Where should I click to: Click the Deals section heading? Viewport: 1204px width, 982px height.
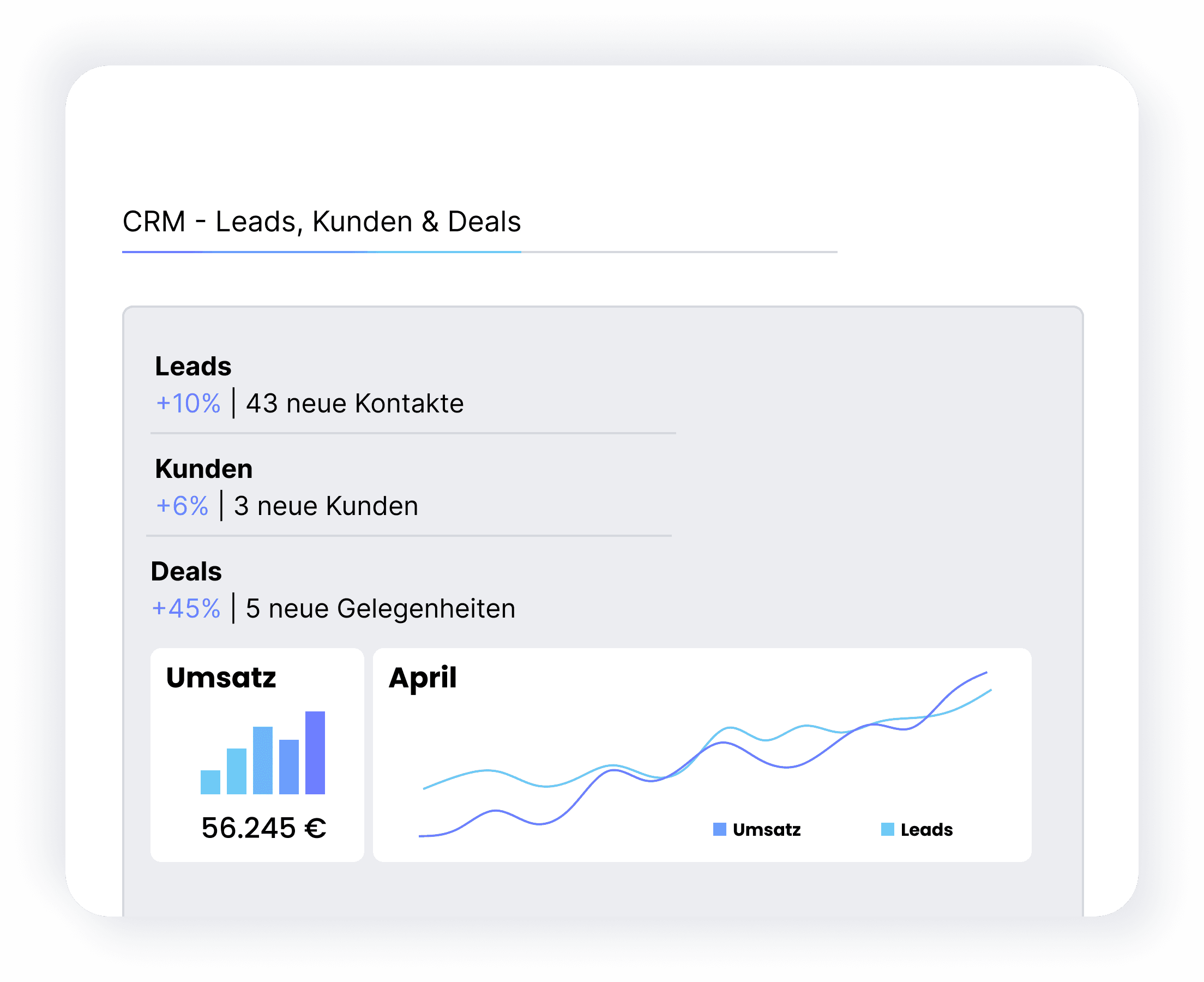(186, 571)
